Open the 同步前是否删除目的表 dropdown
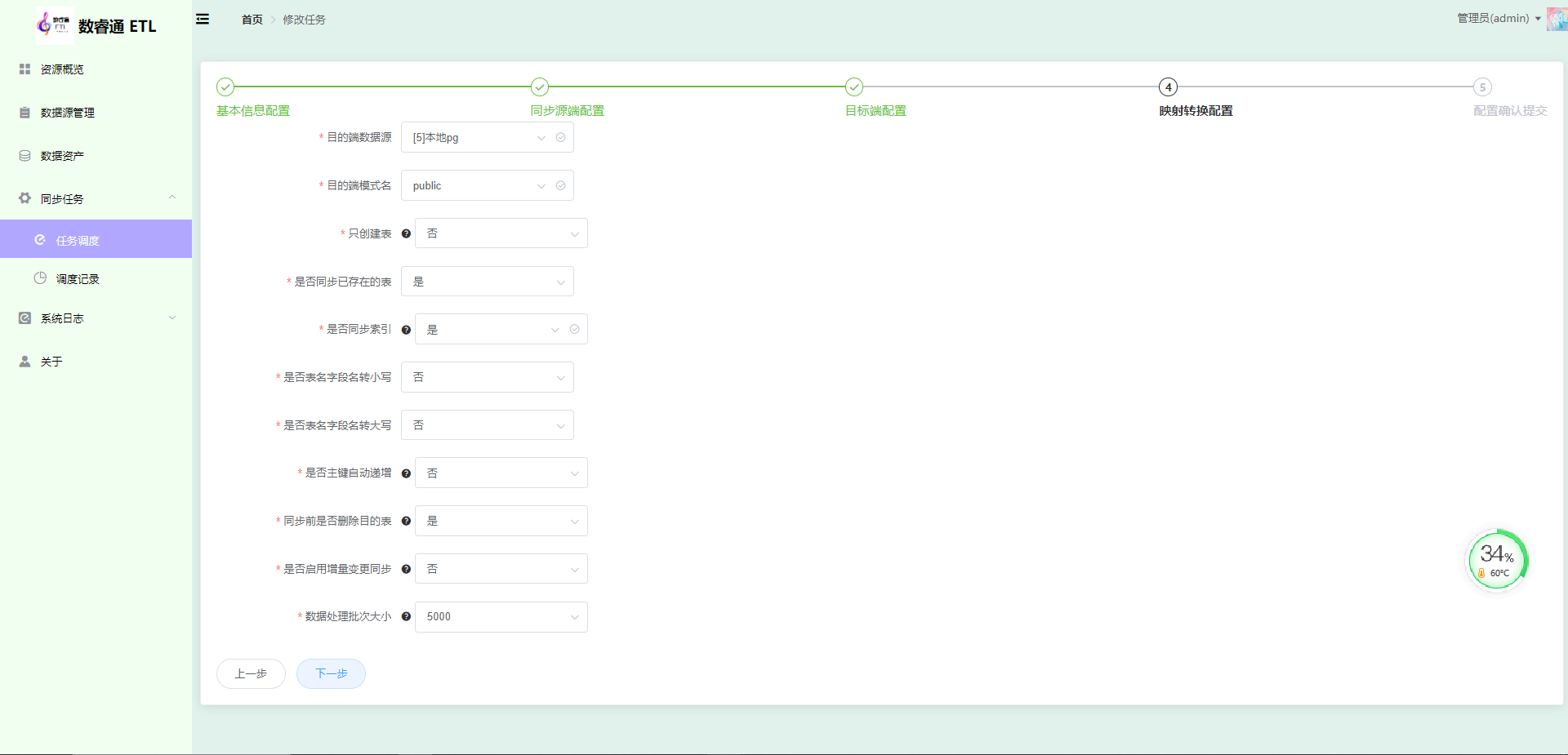 point(501,521)
